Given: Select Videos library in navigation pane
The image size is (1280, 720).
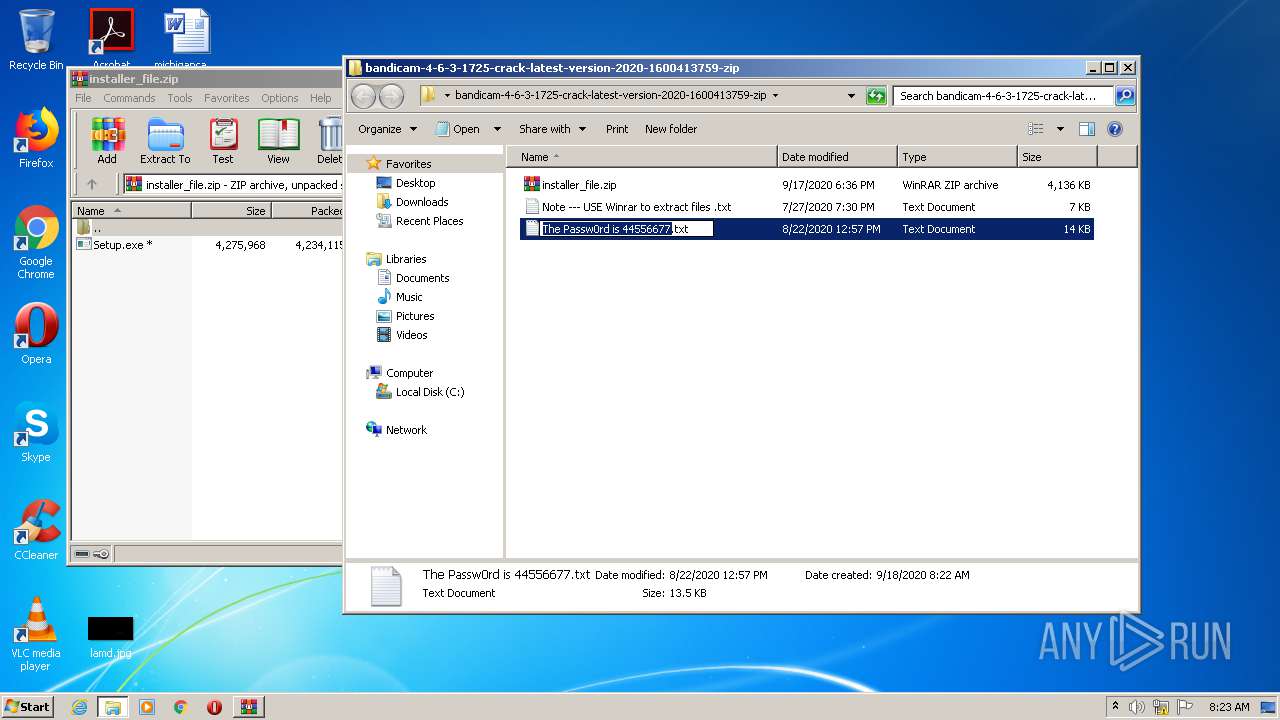Looking at the screenshot, I should [402, 335].
